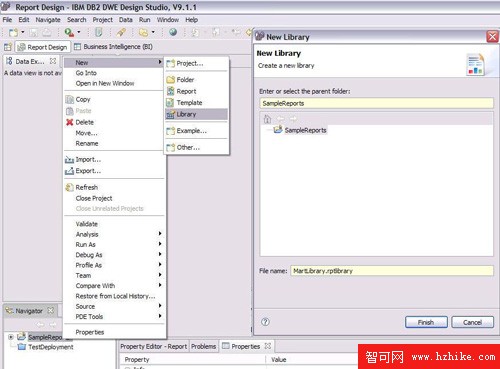The height and width of the screenshot is (369, 500).
Task: Click the File name input field
Action: (392, 271)
